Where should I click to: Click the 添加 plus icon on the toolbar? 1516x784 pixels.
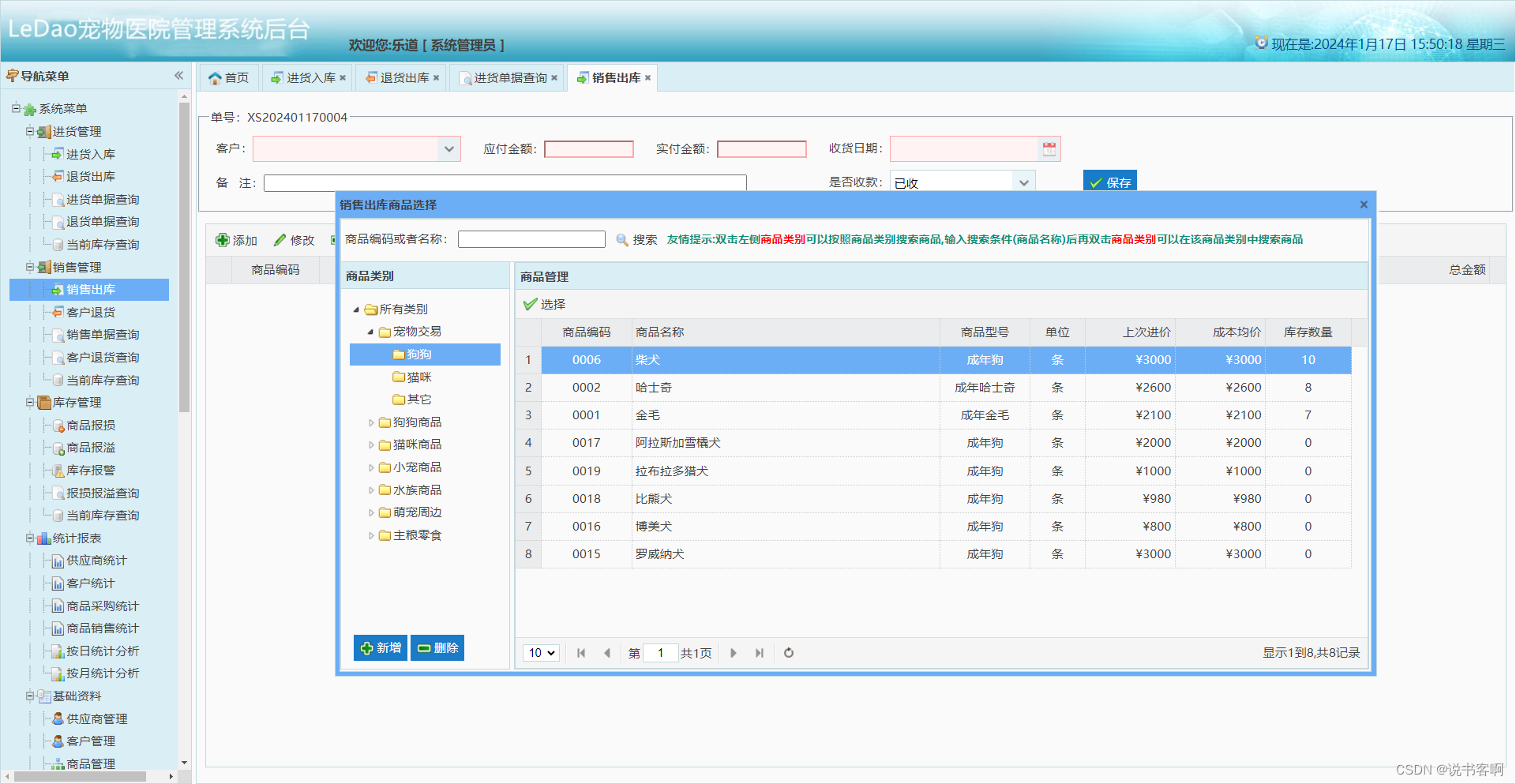[x=223, y=240]
